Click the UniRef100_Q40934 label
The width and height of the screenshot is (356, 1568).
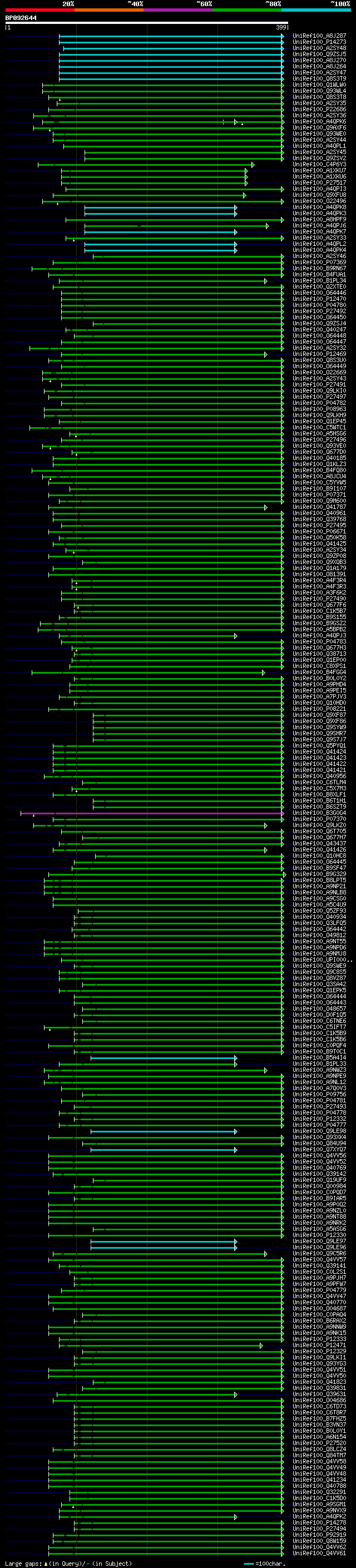point(319,917)
